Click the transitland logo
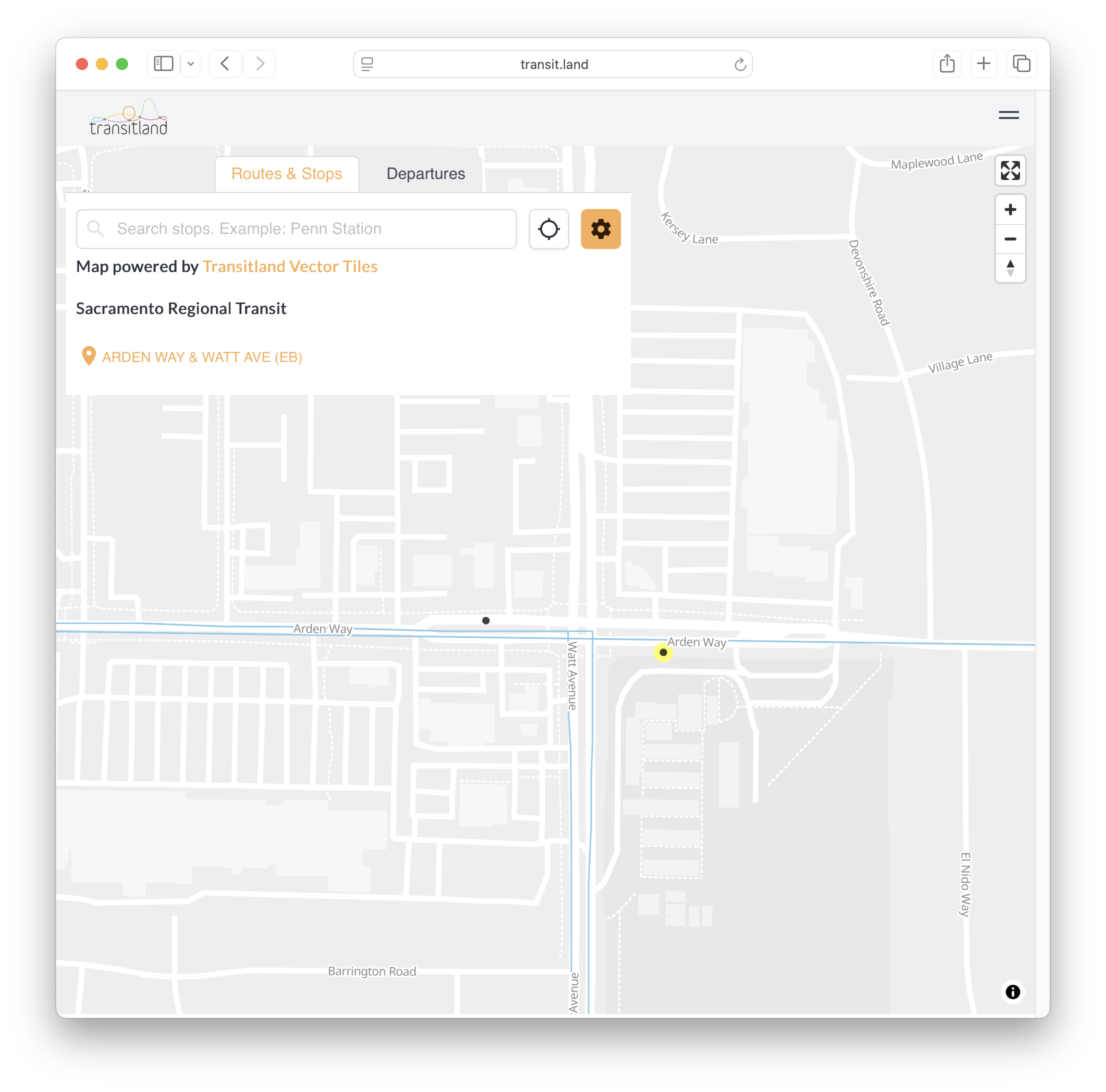This screenshot has height=1092, width=1106. [x=129, y=117]
